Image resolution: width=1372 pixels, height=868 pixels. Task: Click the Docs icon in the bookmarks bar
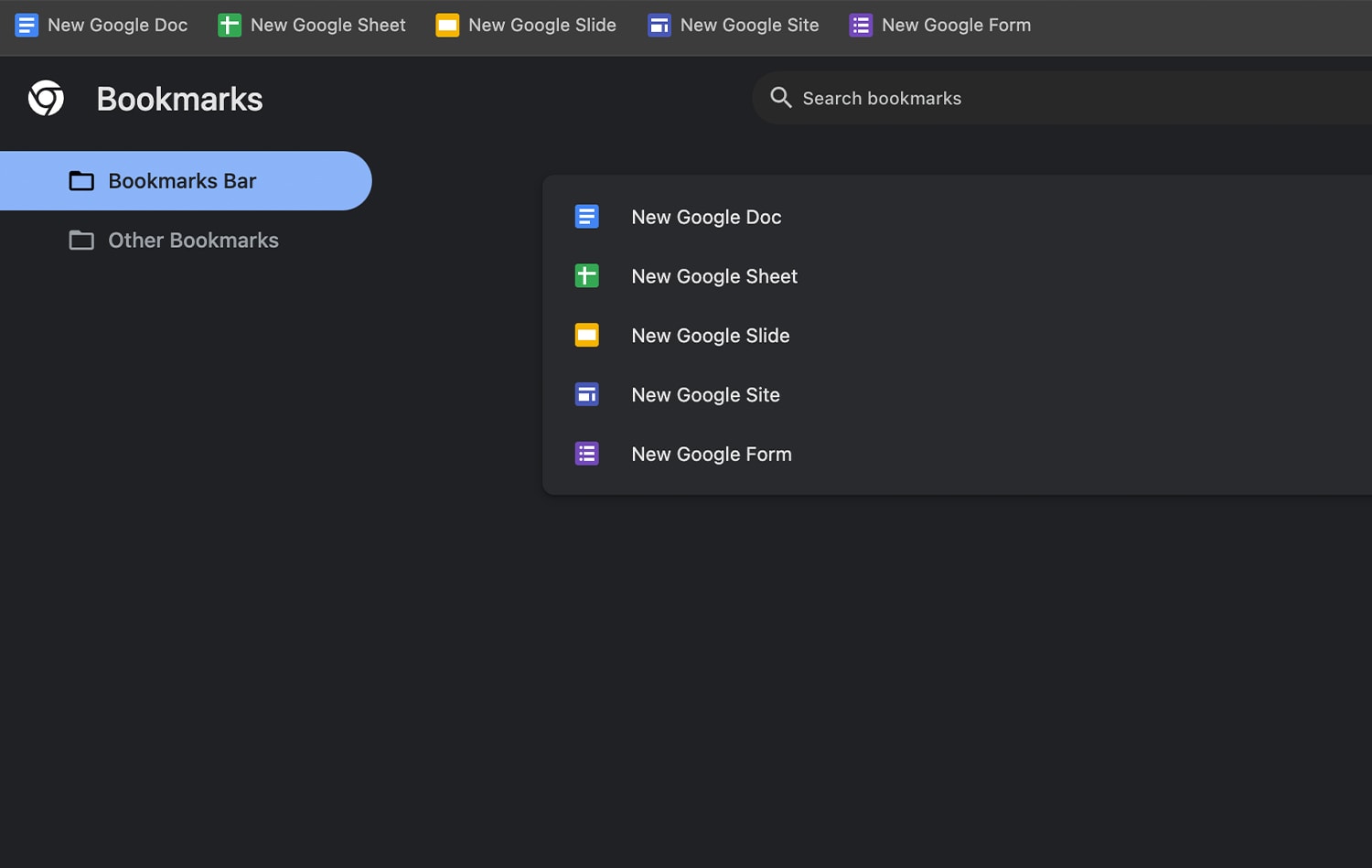click(x=27, y=25)
